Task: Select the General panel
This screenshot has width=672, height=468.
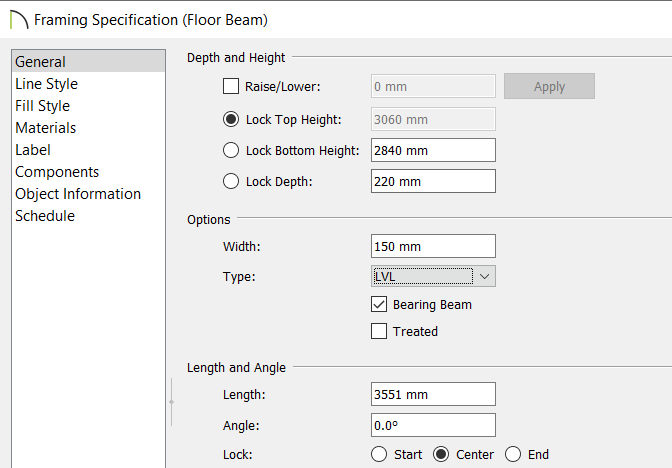Action: pos(88,62)
